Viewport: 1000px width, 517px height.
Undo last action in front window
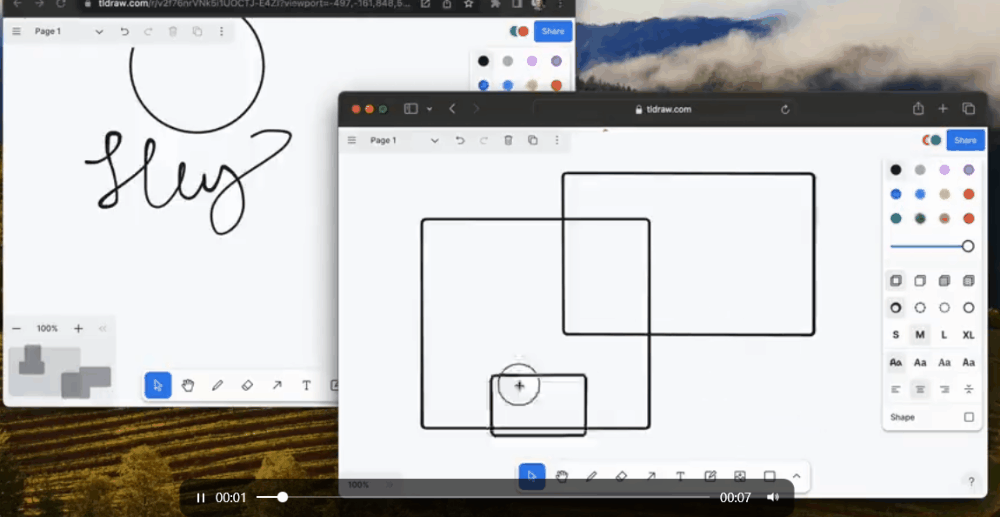point(460,140)
